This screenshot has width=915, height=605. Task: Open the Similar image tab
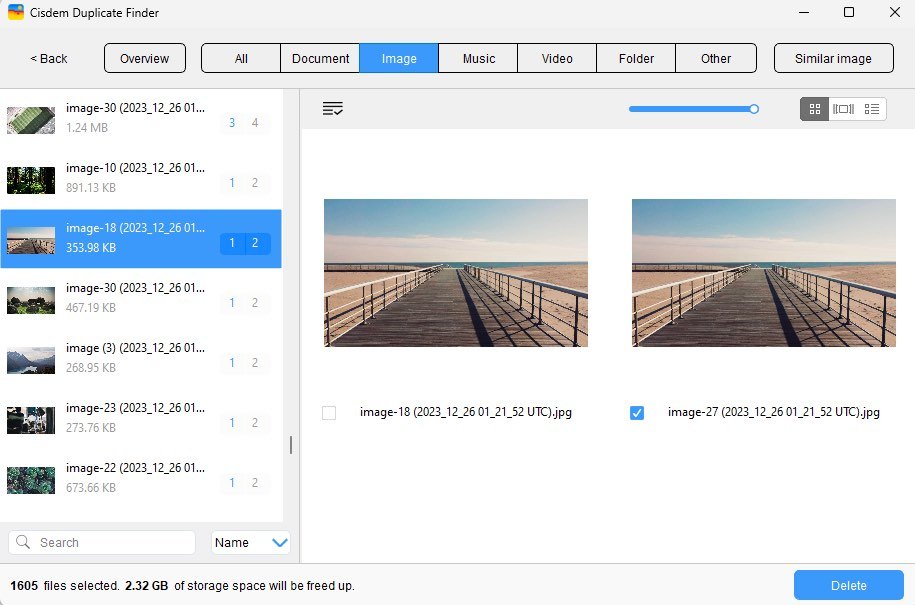833,58
